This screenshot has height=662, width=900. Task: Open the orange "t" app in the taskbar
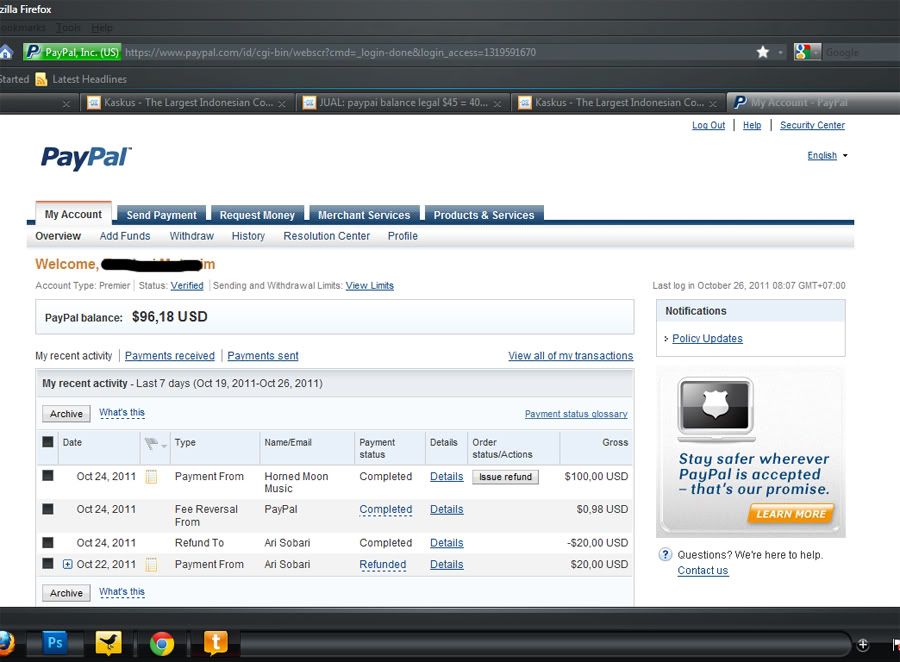click(x=216, y=642)
